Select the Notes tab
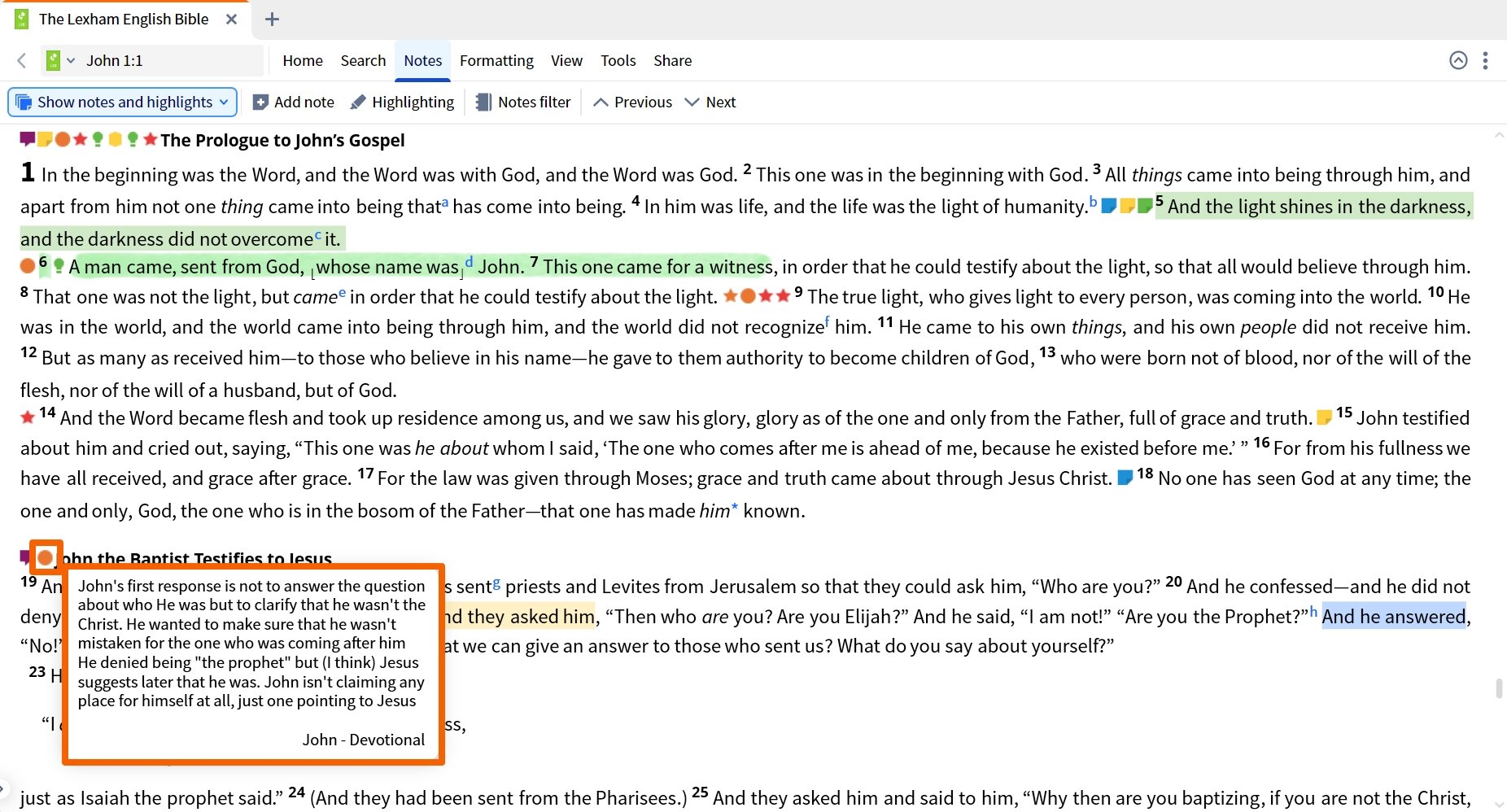This screenshot has height=812, width=1507. tap(422, 60)
